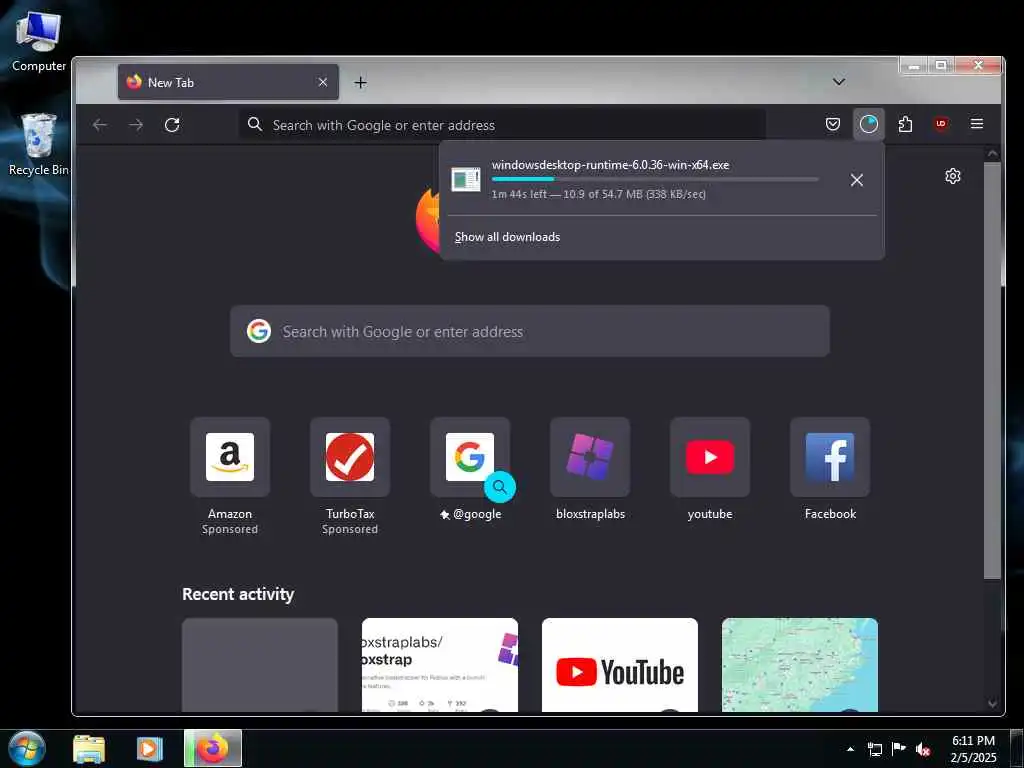Viewport: 1024px width, 768px height.
Task: Open new tab personalize gear icon
Action: (x=953, y=176)
